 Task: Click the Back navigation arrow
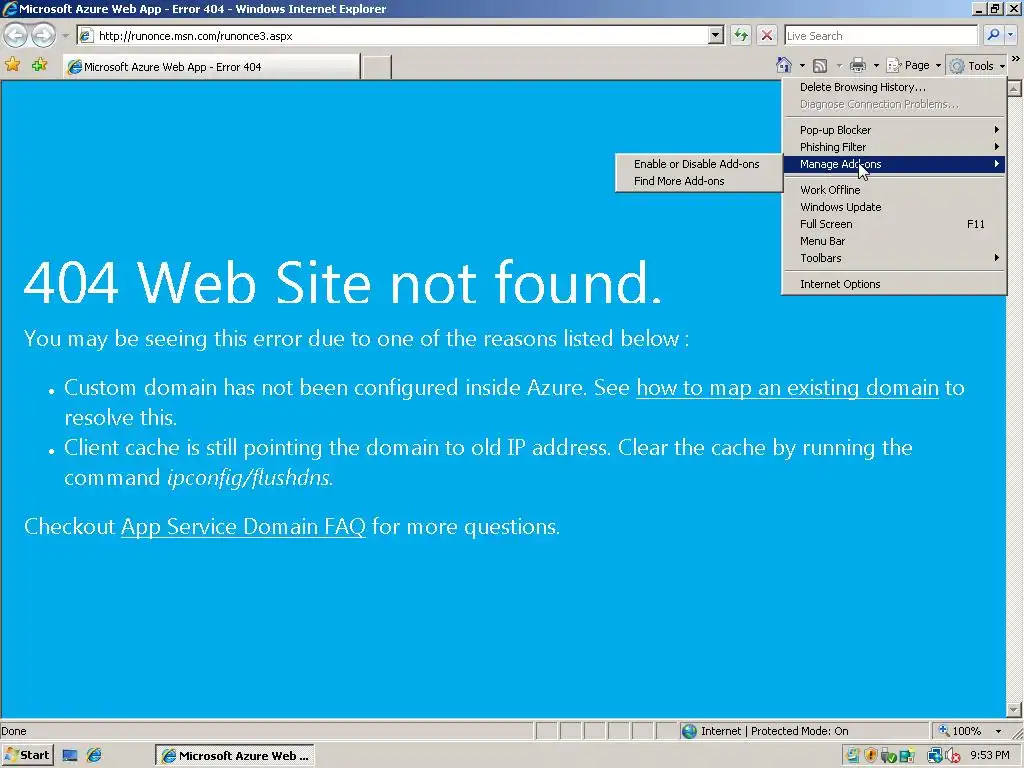(16, 35)
